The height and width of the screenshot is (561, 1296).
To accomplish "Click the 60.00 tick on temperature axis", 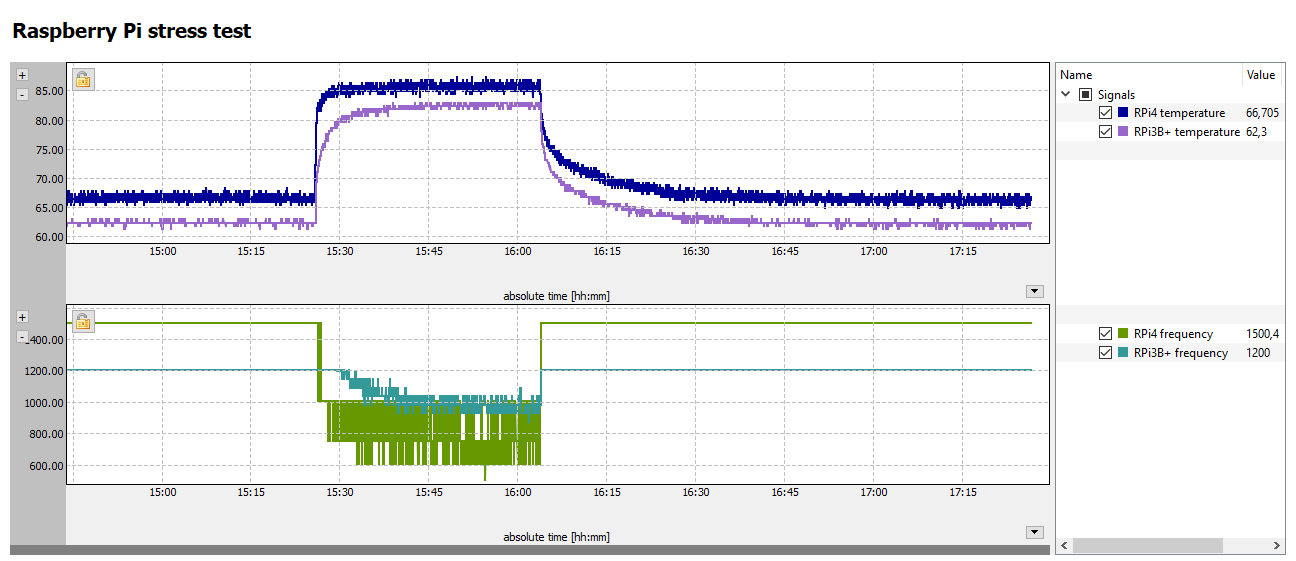I will 49,237.
